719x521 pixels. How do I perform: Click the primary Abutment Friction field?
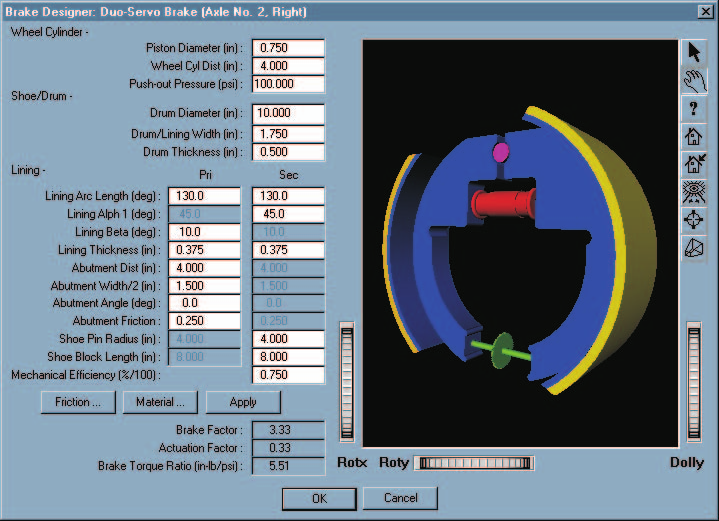pos(205,321)
